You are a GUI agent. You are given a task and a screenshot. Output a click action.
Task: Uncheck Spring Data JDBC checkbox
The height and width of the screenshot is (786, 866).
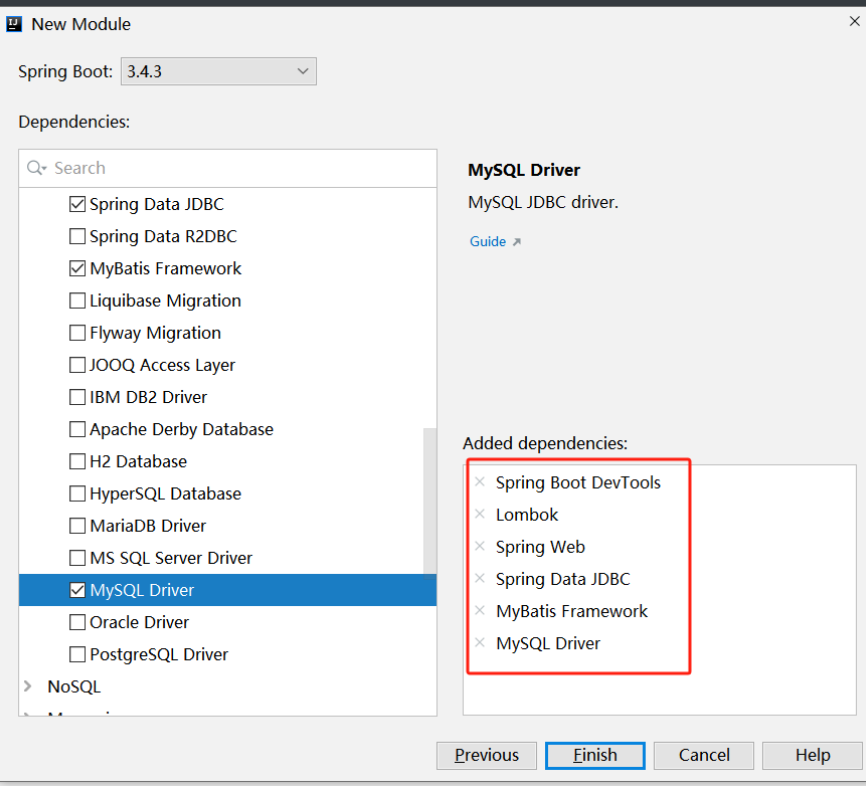tap(77, 204)
